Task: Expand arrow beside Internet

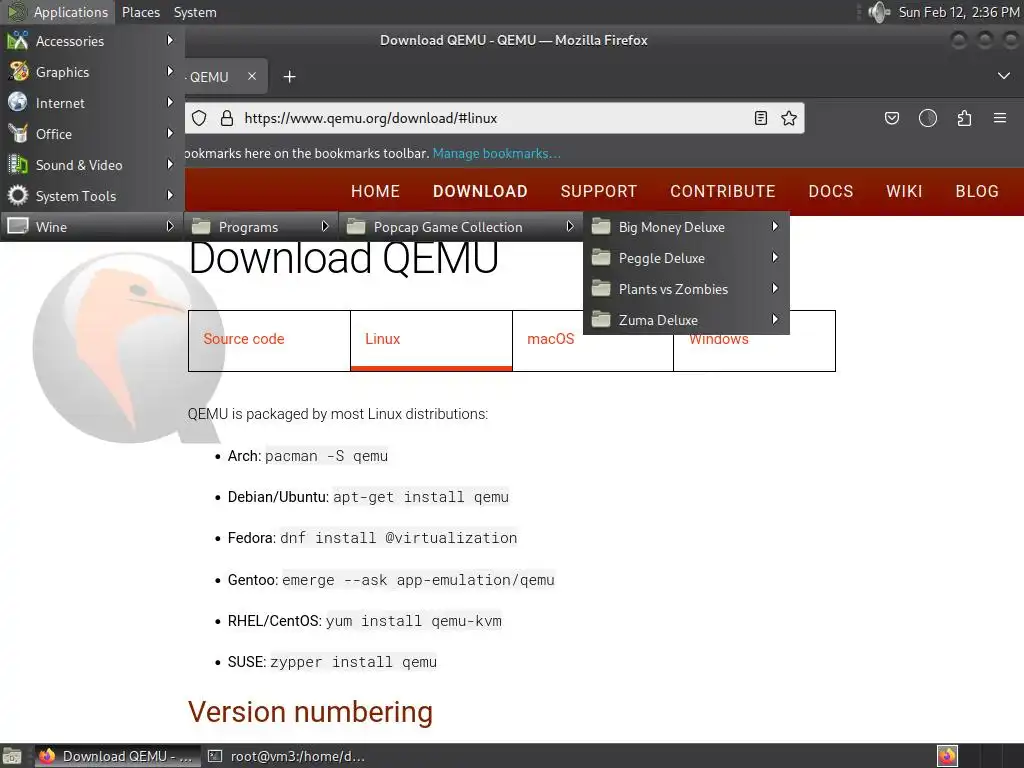Action: point(170,102)
